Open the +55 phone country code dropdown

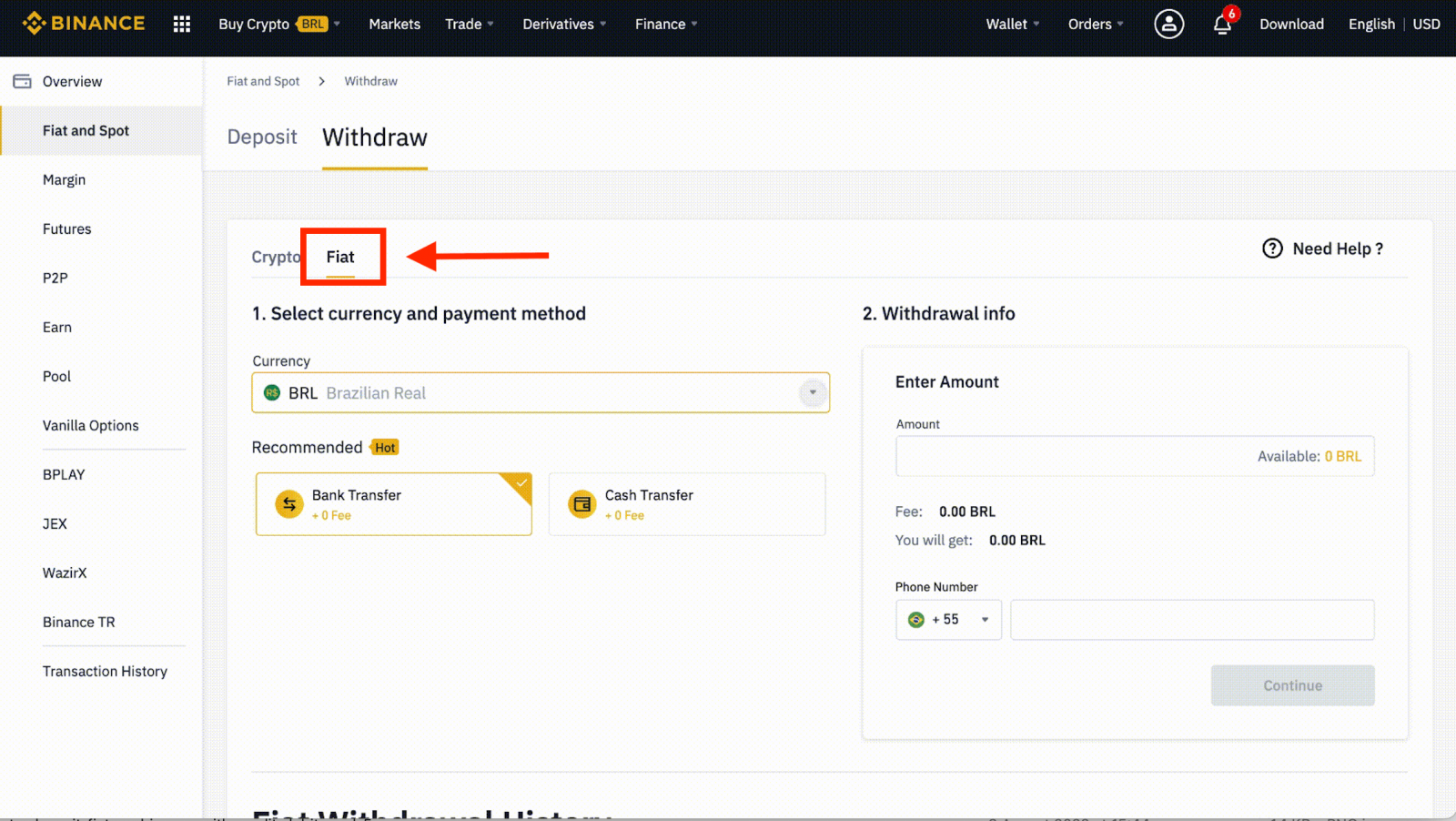coord(948,619)
